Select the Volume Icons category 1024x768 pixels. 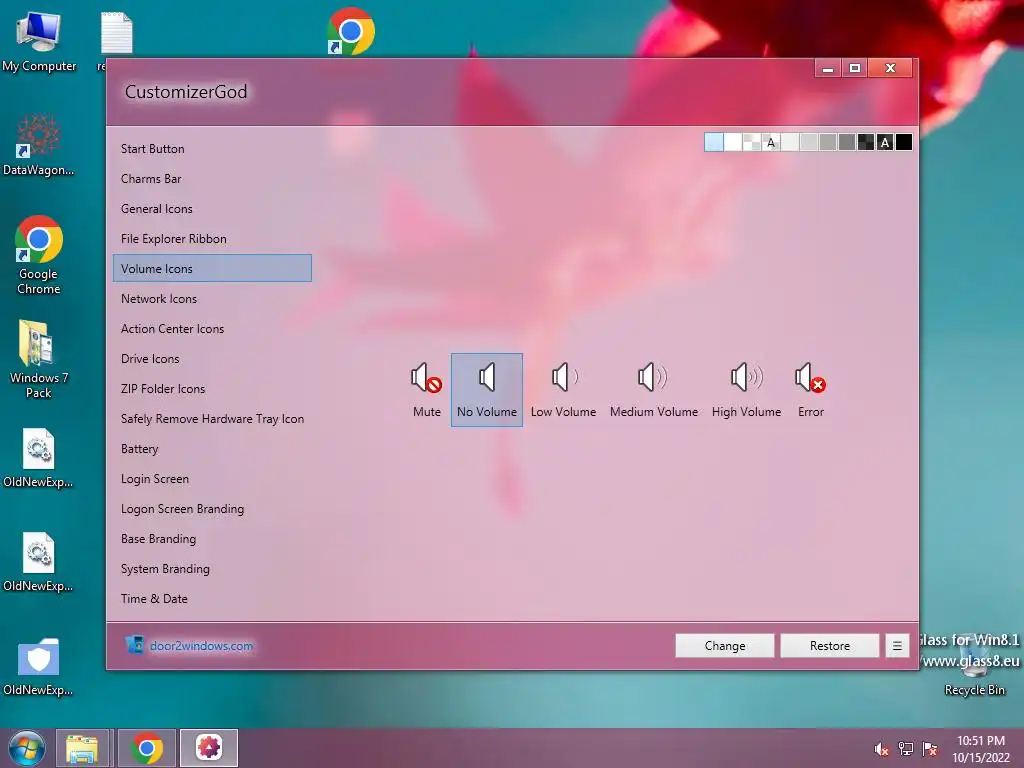[212, 268]
